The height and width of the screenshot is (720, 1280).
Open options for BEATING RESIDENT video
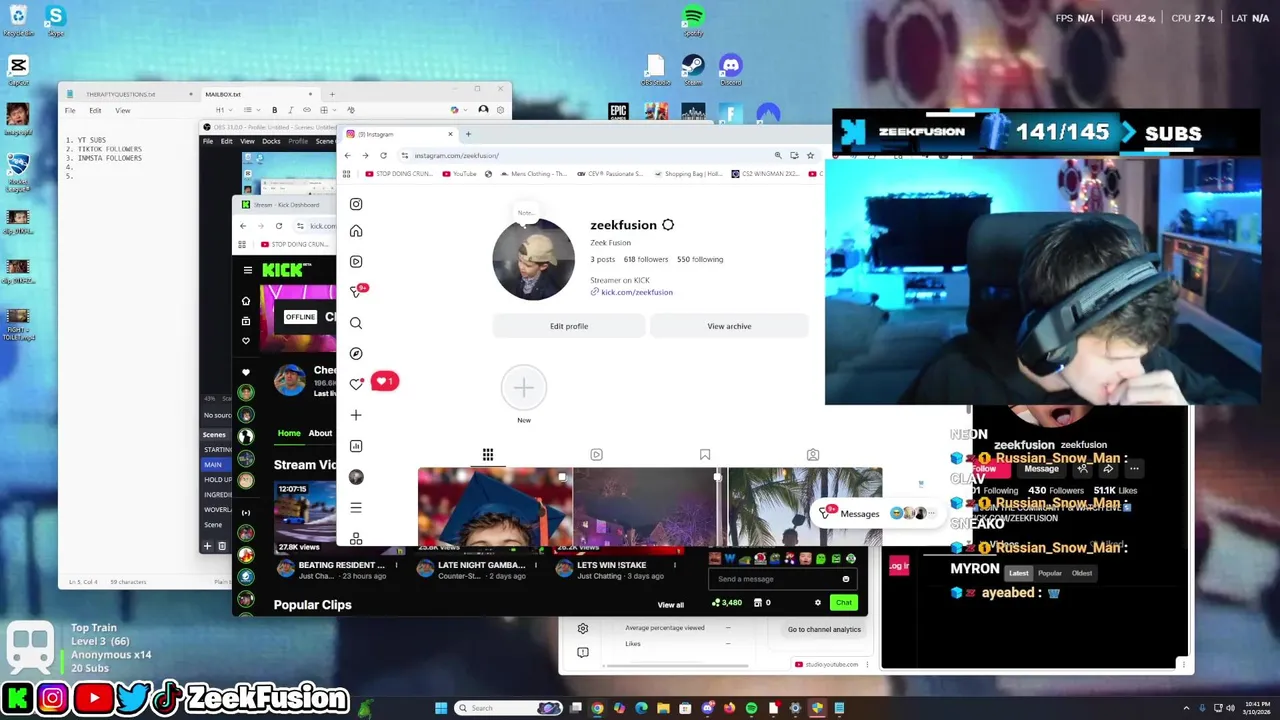(x=396, y=565)
